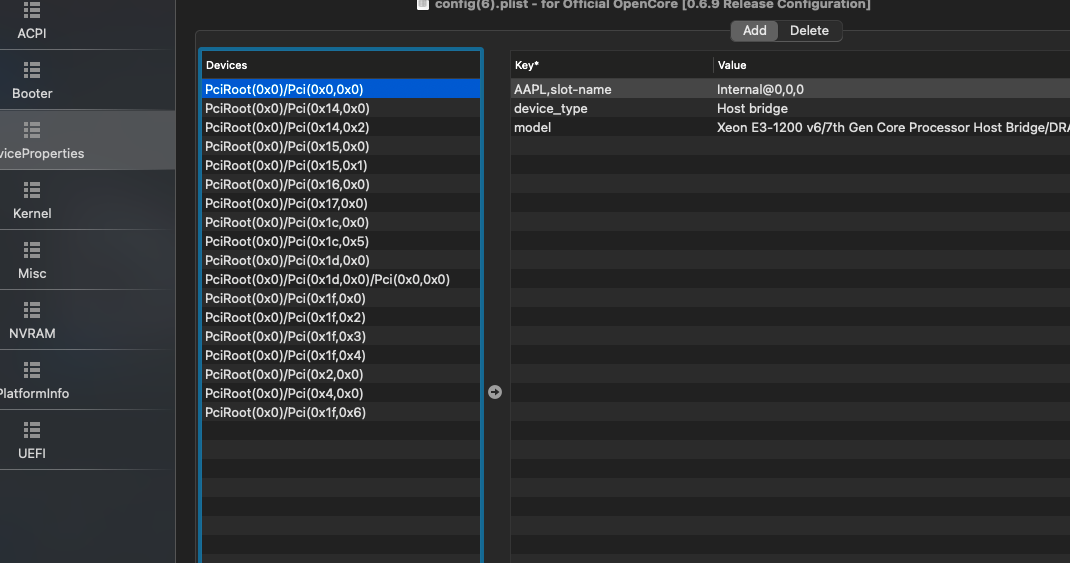The image size is (1070, 563).
Task: Select the PciRoot(0x0)/Pci(0x2,0x0) device row
Action: (284, 374)
